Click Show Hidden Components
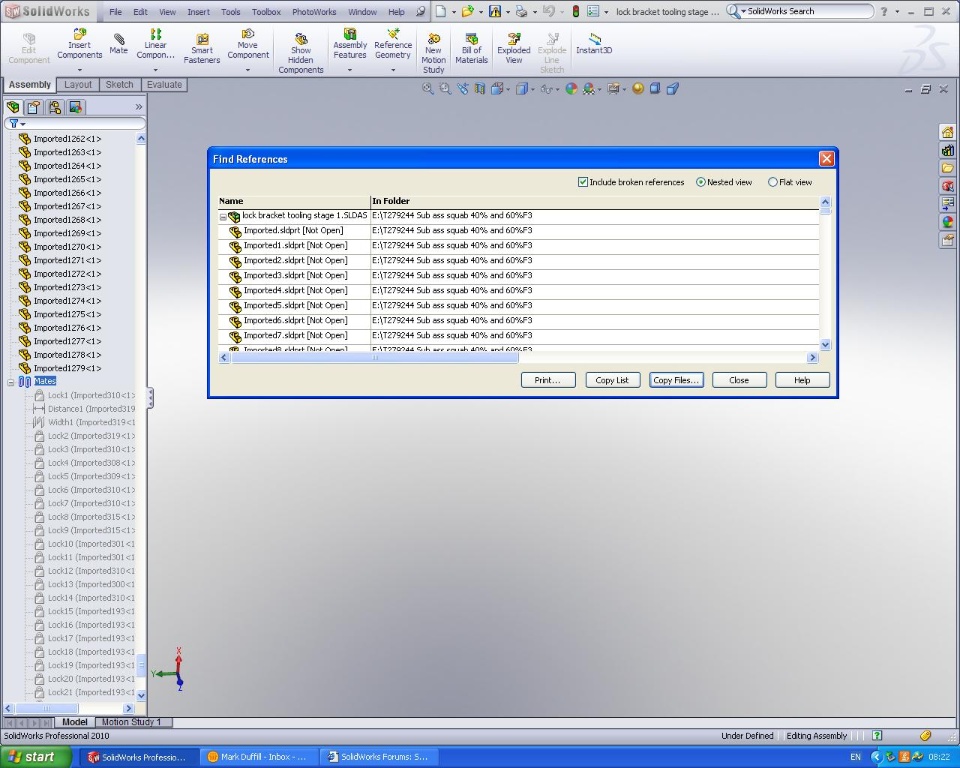The height and width of the screenshot is (768, 960). [301, 53]
